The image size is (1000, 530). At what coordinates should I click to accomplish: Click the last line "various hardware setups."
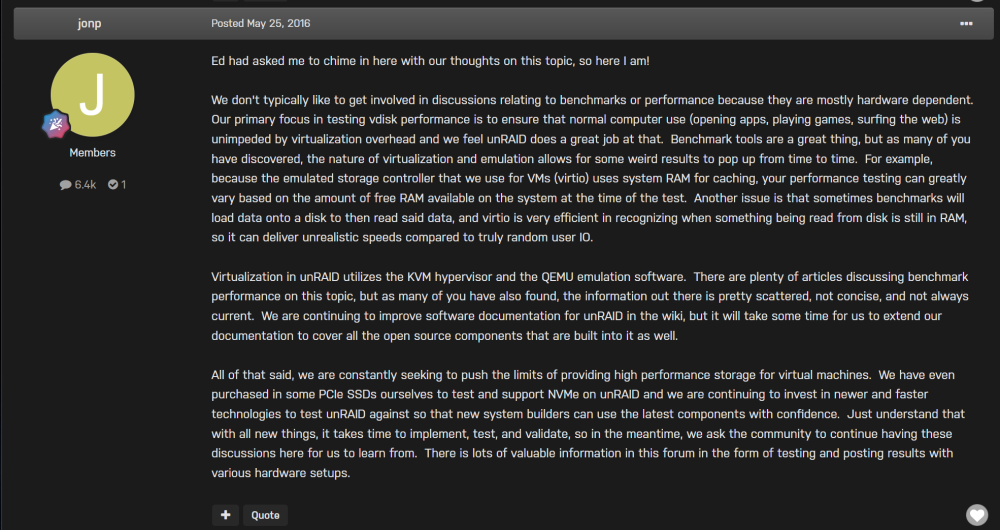[x=281, y=474]
